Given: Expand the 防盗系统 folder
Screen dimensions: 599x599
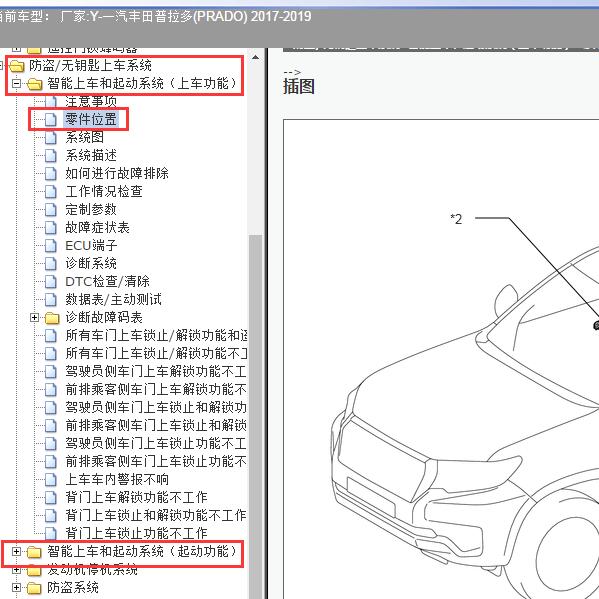Looking at the screenshot, I should [x=16, y=587].
